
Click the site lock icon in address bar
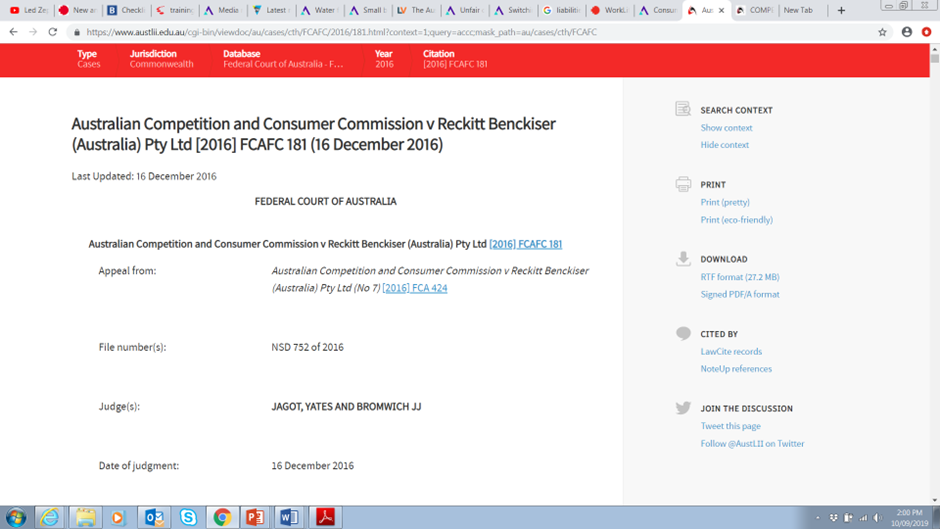77,32
